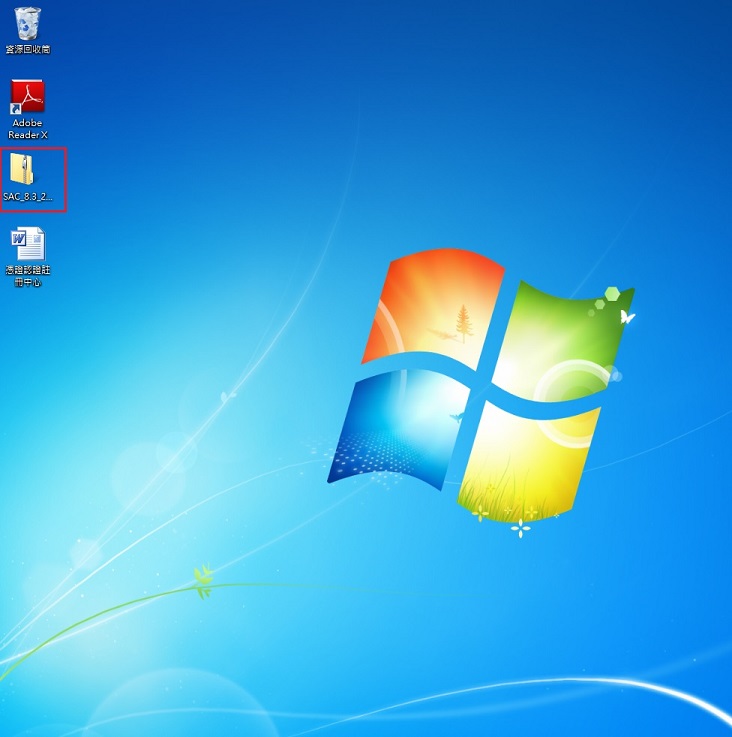Image resolution: width=732 pixels, height=737 pixels.
Task: Click the 憑證認證註冊中心 filename label
Action: tap(28, 276)
